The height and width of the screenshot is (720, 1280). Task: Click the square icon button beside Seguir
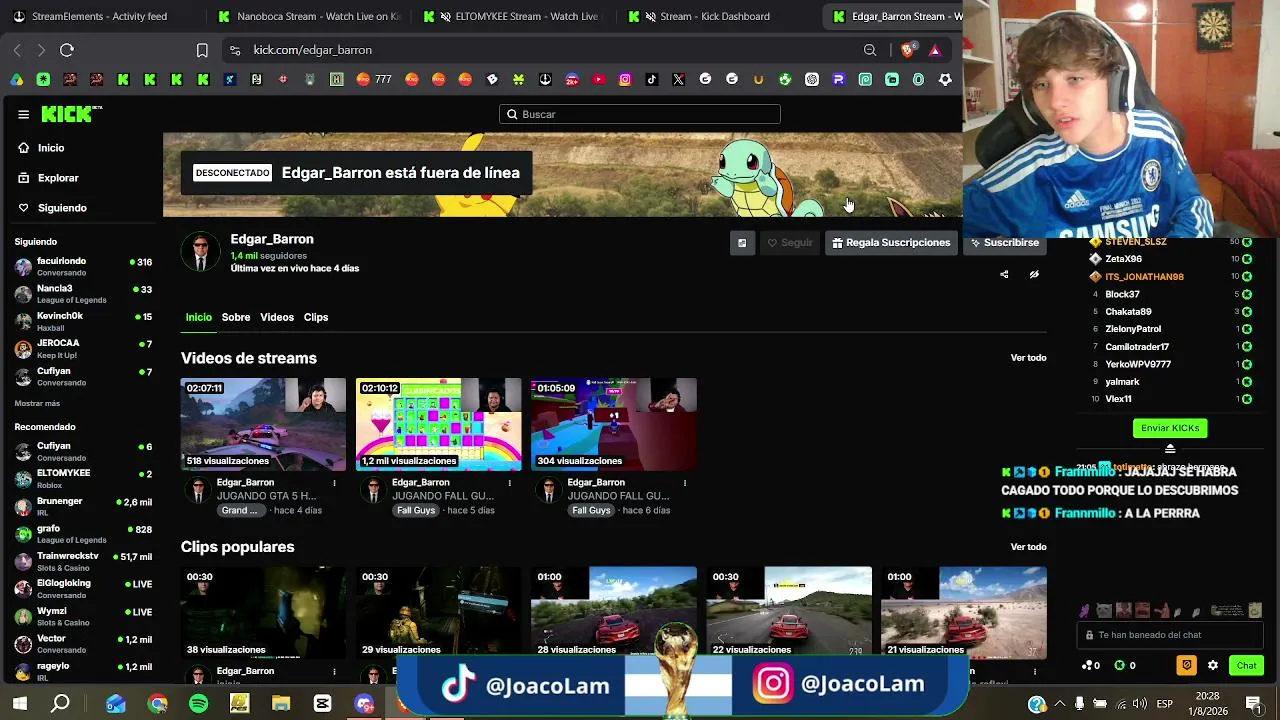point(742,243)
